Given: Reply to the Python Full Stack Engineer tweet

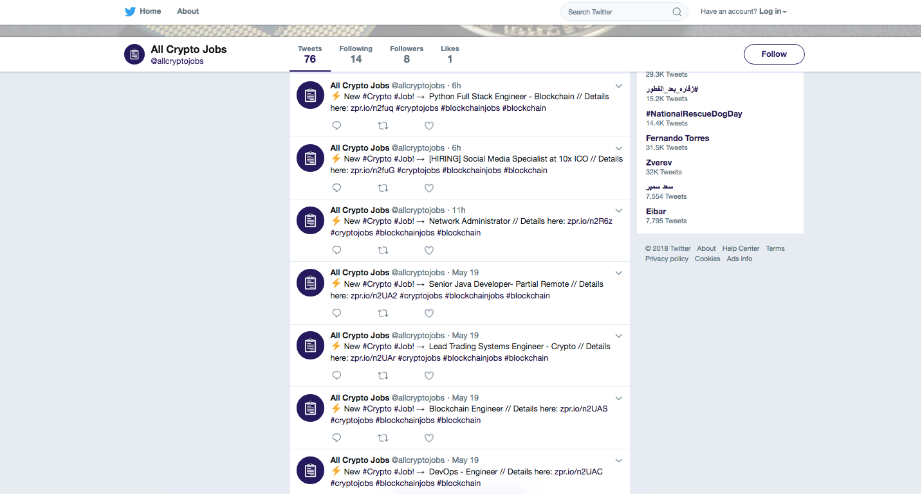Looking at the screenshot, I should (337, 125).
